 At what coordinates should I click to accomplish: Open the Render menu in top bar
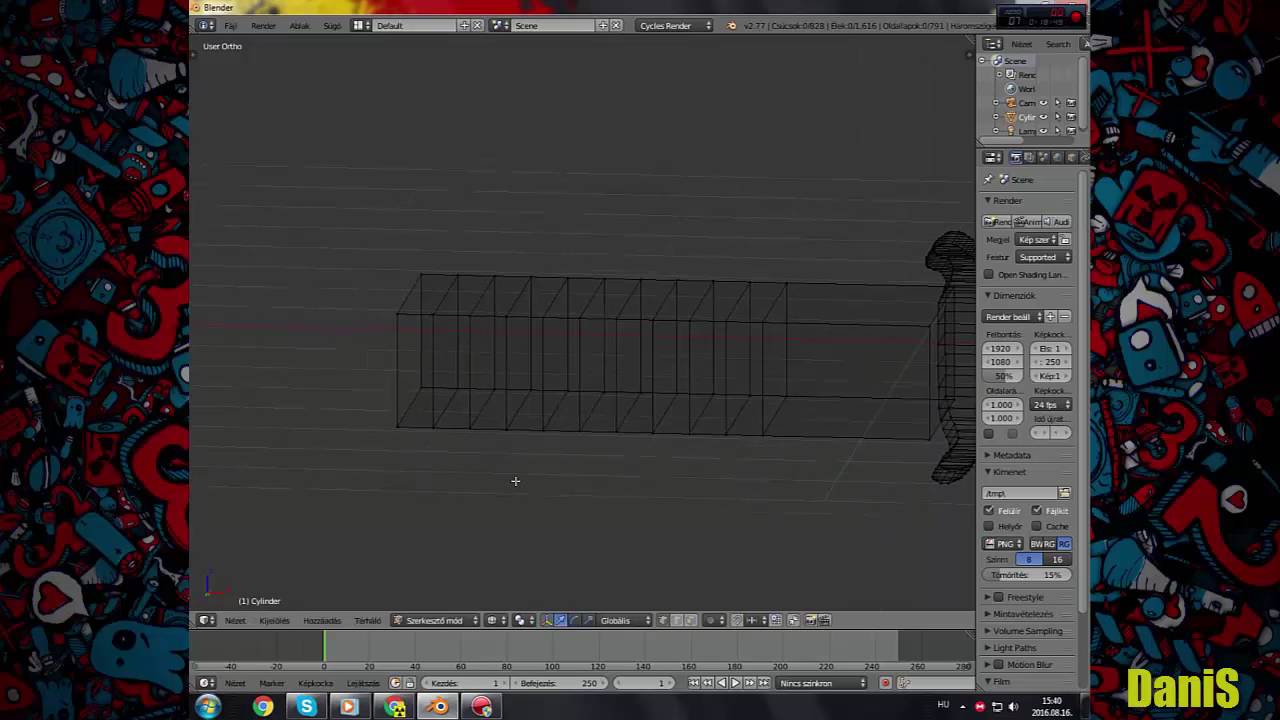click(263, 25)
